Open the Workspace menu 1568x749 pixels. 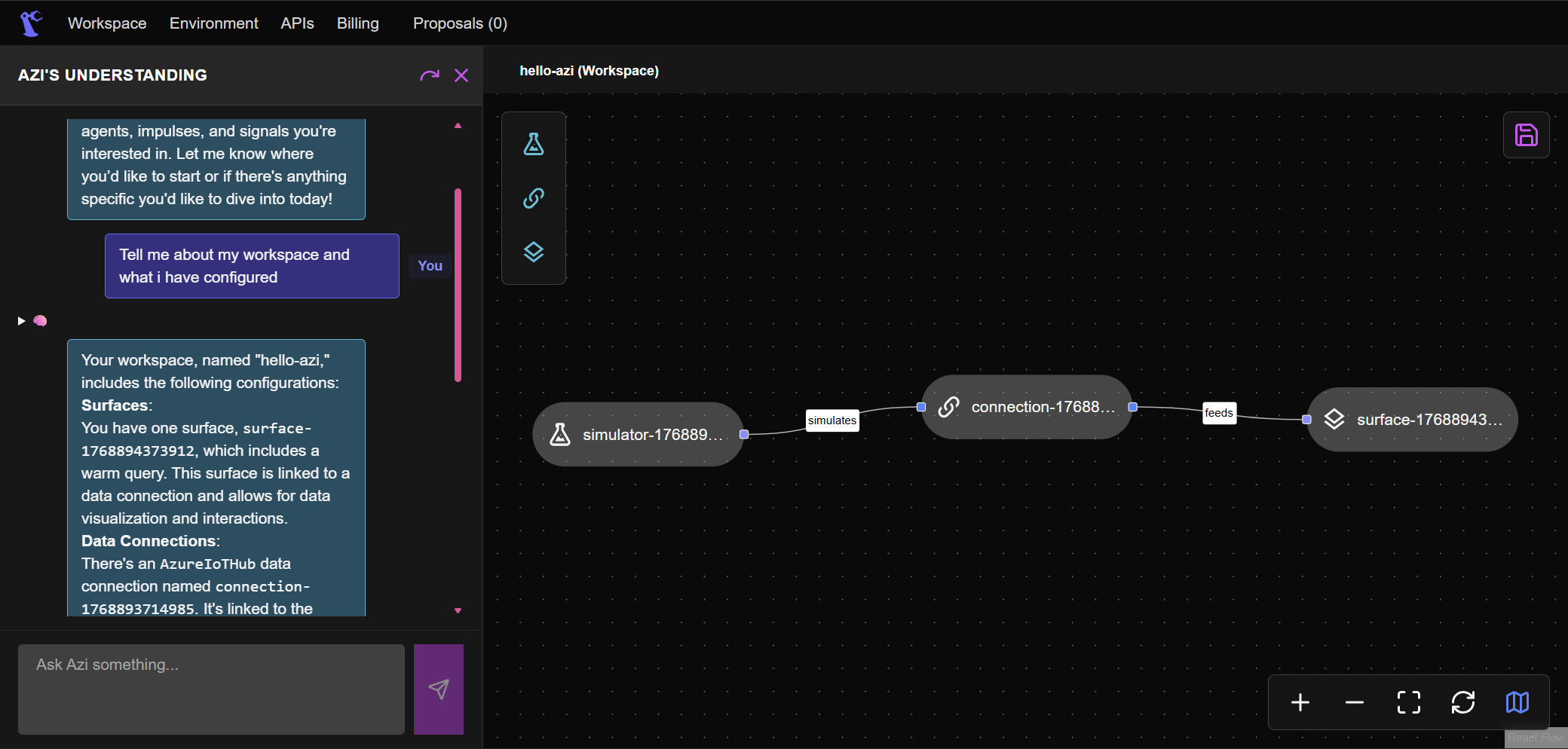[x=107, y=23]
